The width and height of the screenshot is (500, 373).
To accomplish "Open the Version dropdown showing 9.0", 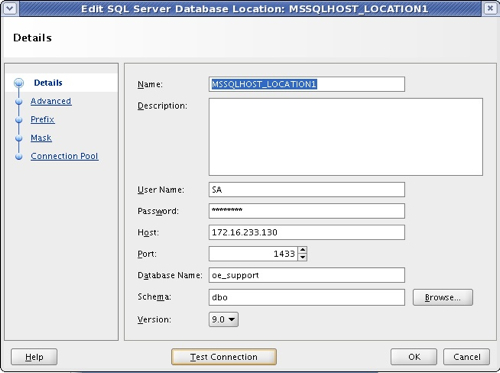I will pyautogui.click(x=223, y=319).
